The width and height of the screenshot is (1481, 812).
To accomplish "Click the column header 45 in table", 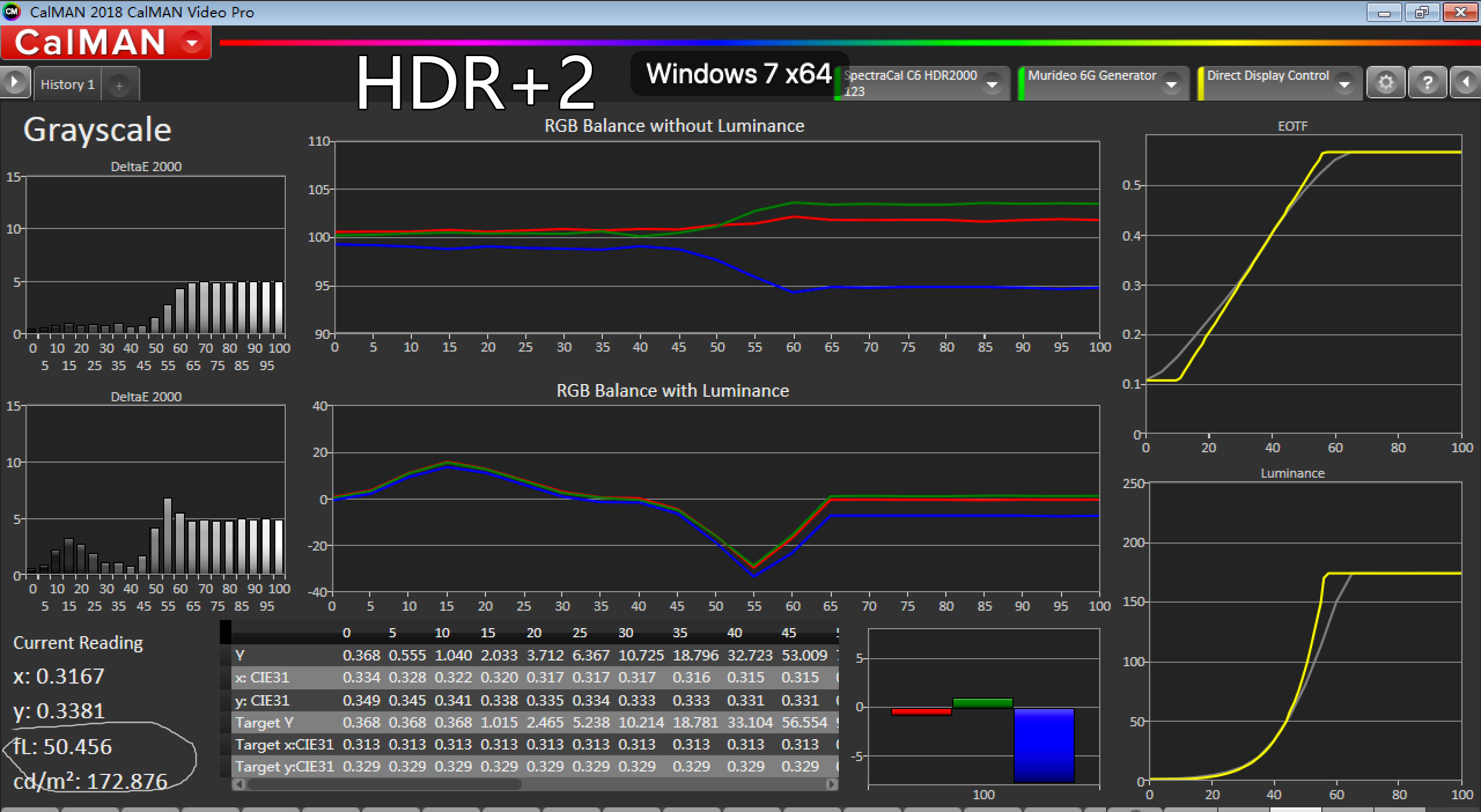I will (789, 633).
